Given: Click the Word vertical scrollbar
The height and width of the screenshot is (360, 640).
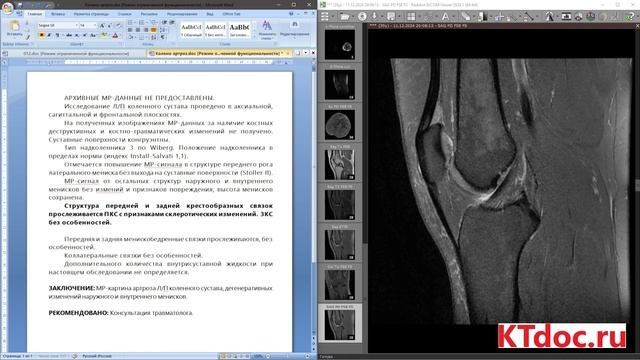Looking at the screenshot, I should [314, 167].
